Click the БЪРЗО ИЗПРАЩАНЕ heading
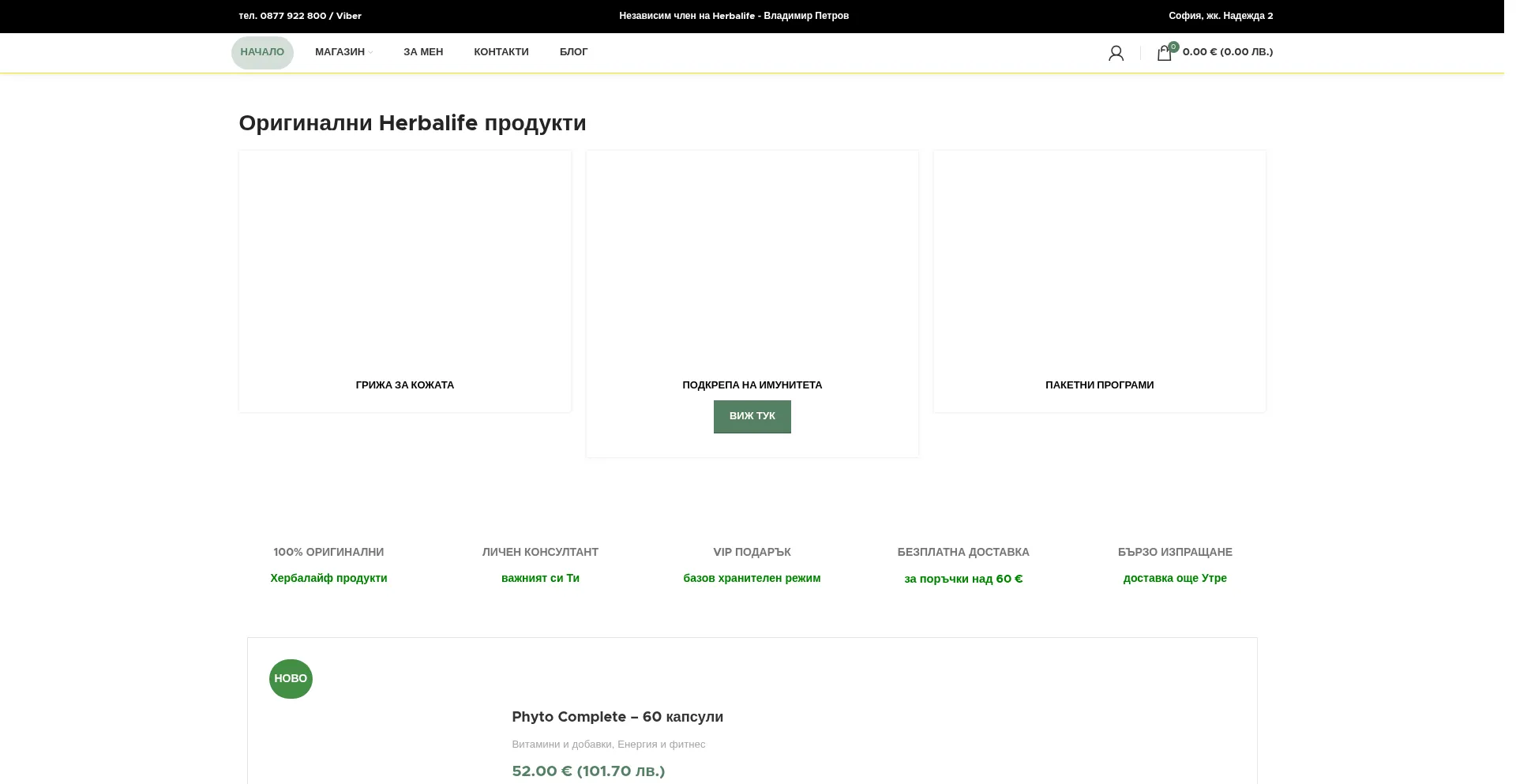 pyautogui.click(x=1175, y=552)
